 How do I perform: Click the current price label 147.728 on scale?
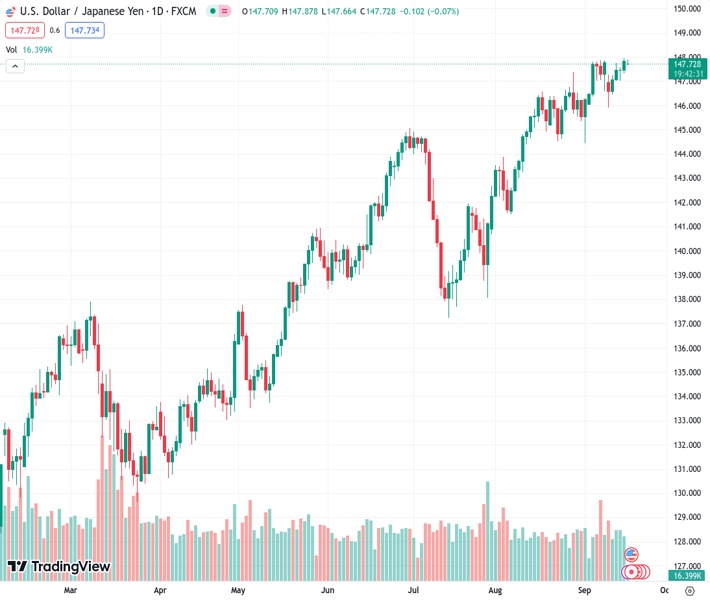(x=685, y=64)
